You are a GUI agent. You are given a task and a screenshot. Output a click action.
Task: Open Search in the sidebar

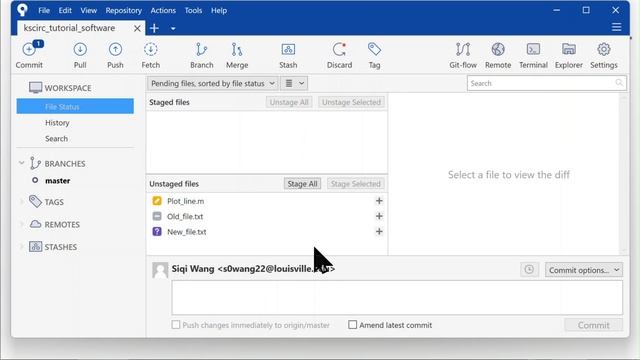(56, 138)
